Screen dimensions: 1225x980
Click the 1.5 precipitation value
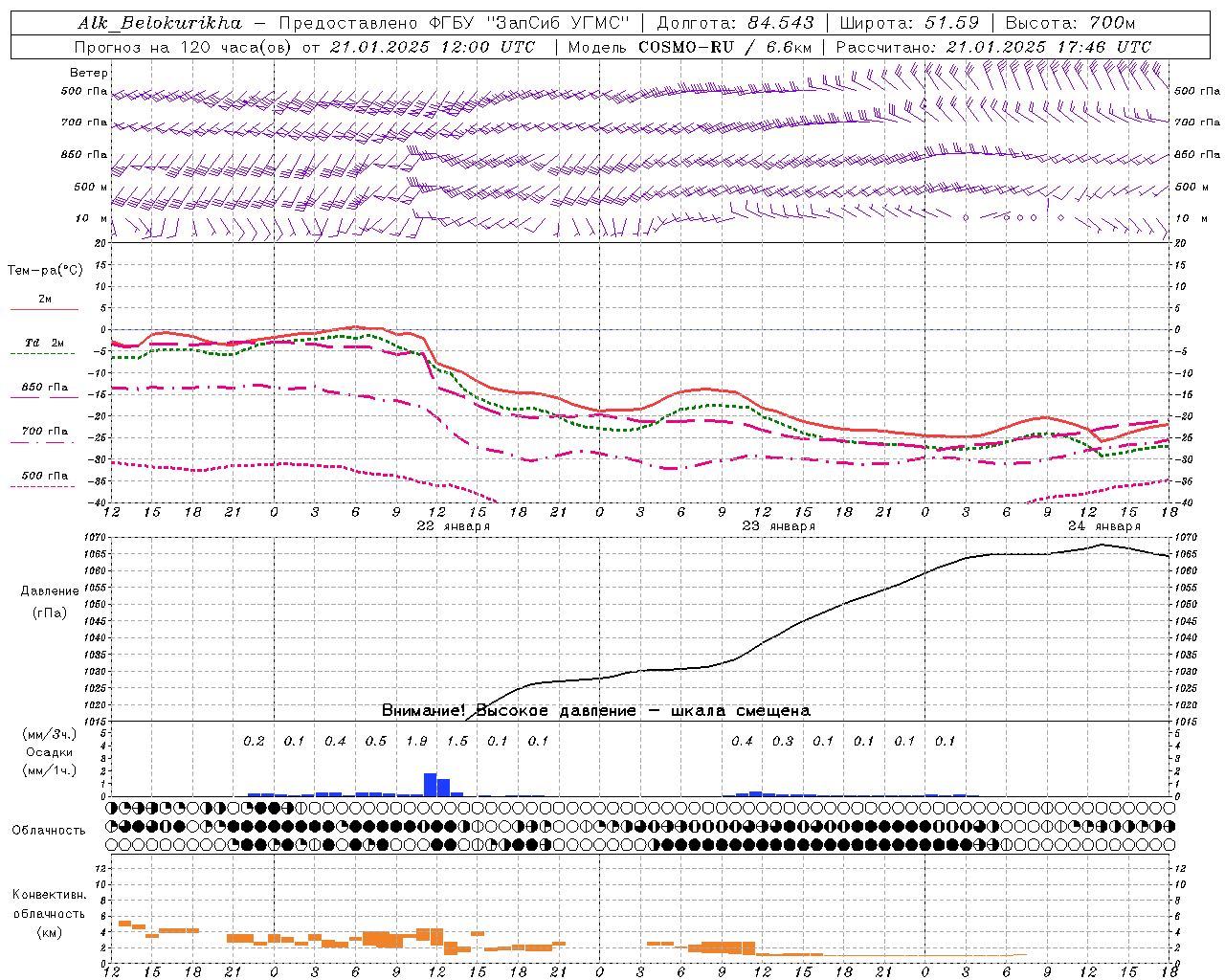[457, 742]
